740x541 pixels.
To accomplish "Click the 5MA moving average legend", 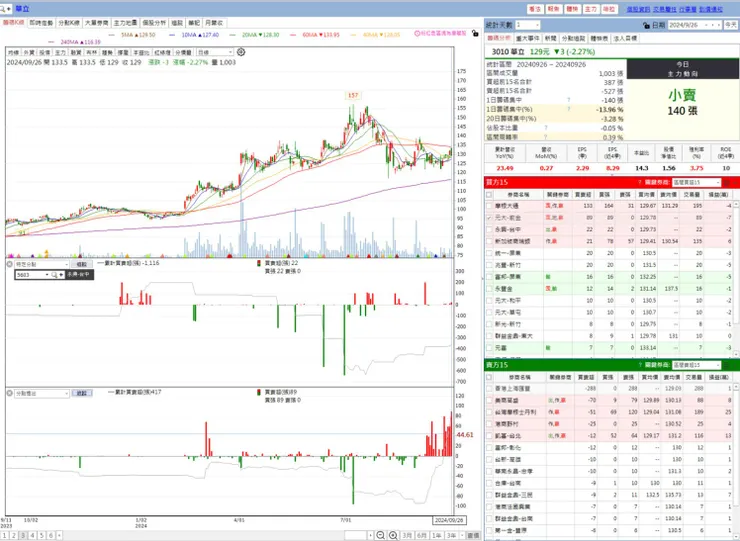I will [132, 35].
